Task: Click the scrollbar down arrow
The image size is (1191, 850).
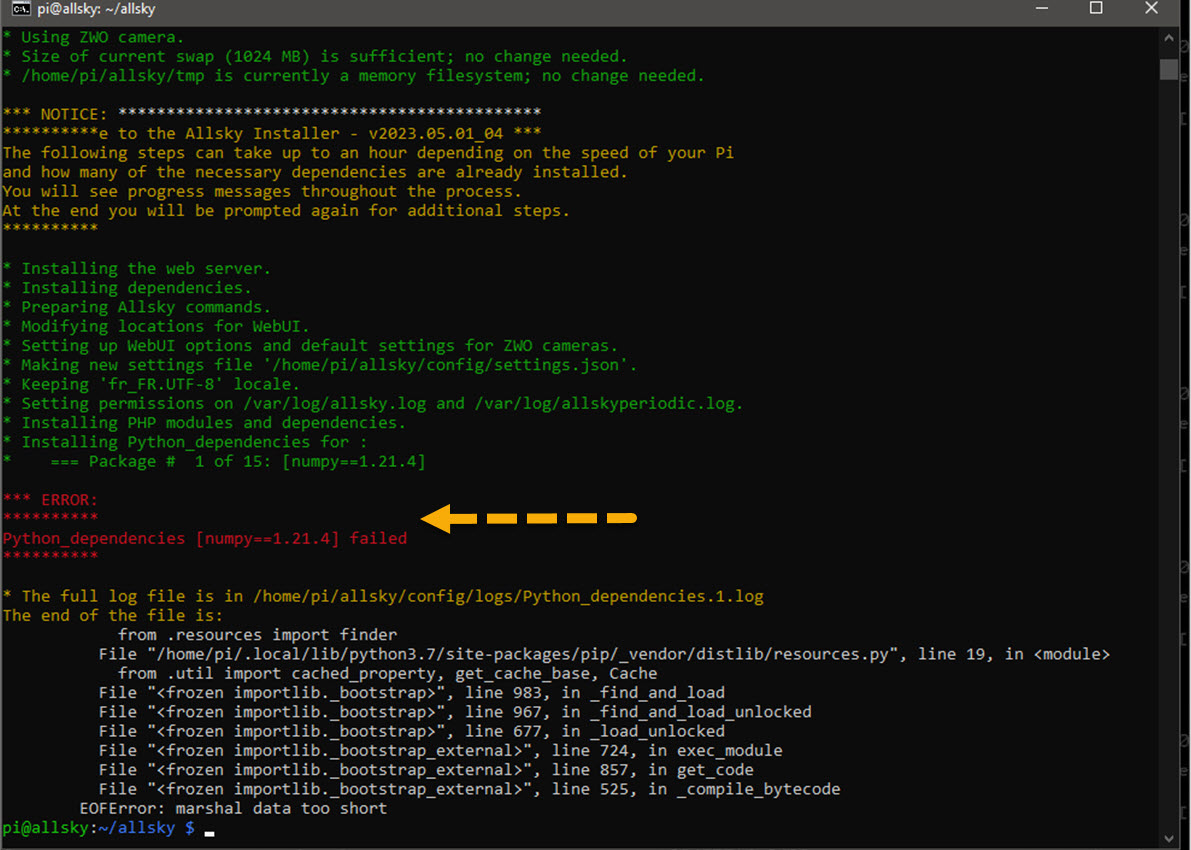Action: (x=1168, y=838)
